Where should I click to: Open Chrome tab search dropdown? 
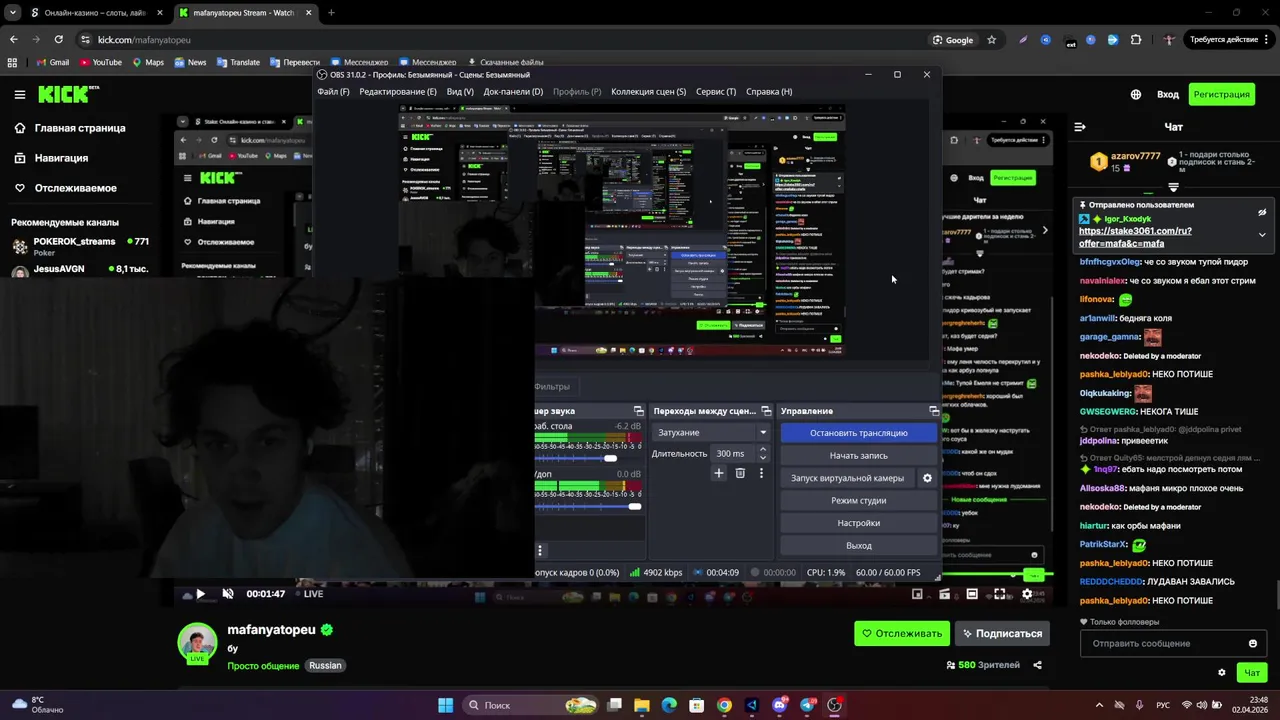(12, 13)
